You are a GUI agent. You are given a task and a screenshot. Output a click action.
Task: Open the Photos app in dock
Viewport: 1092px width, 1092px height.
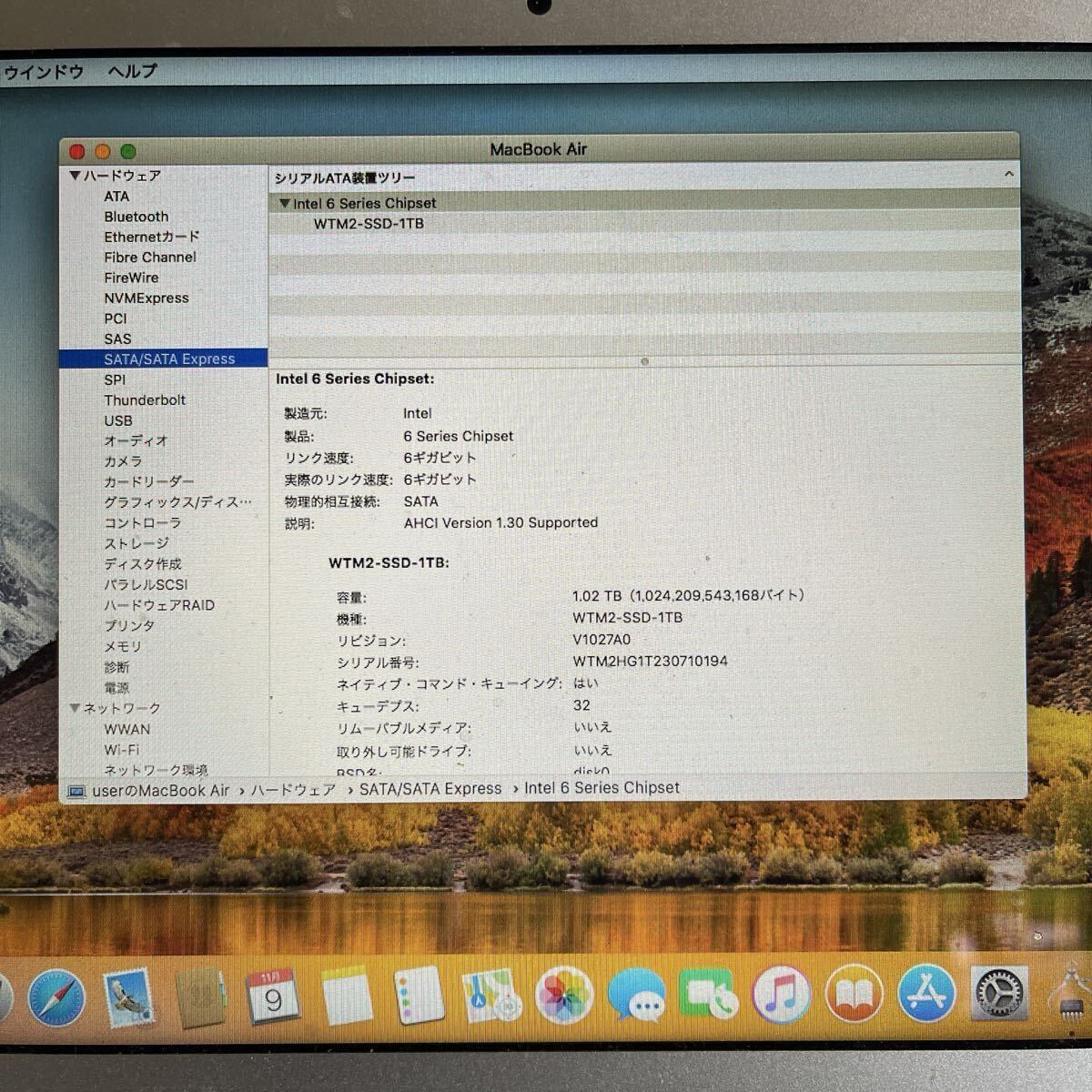point(564,996)
